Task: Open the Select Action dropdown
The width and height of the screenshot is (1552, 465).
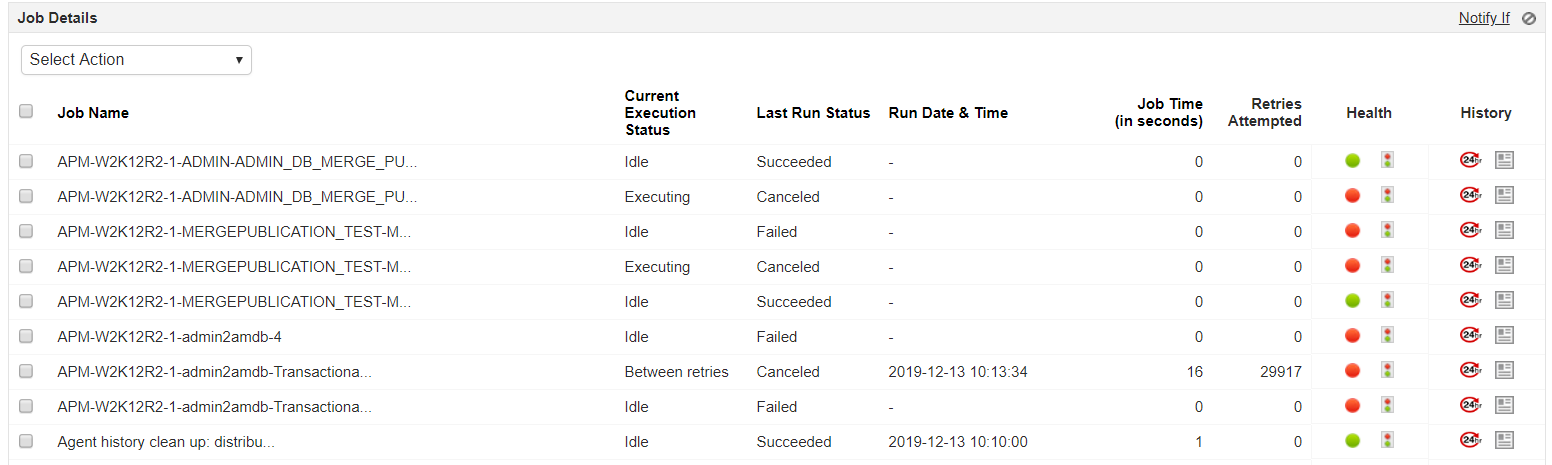Action: (136, 60)
